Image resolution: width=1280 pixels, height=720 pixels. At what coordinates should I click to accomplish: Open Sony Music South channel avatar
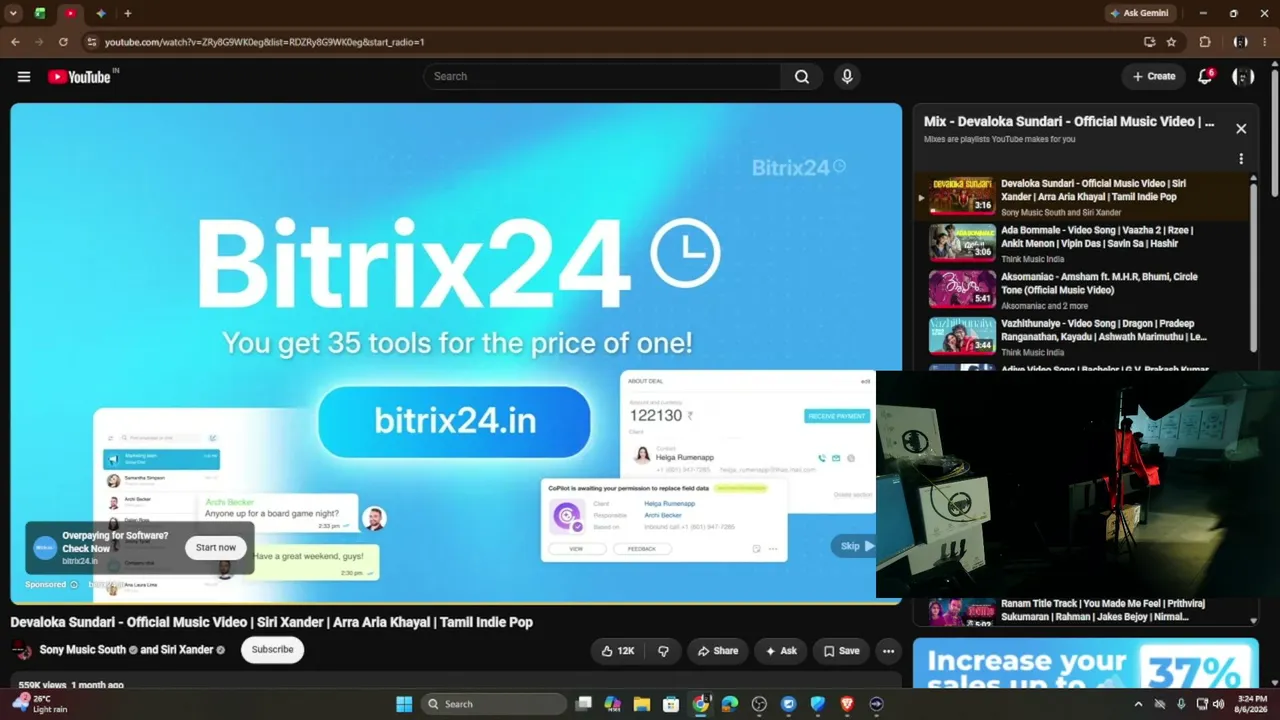click(21, 650)
